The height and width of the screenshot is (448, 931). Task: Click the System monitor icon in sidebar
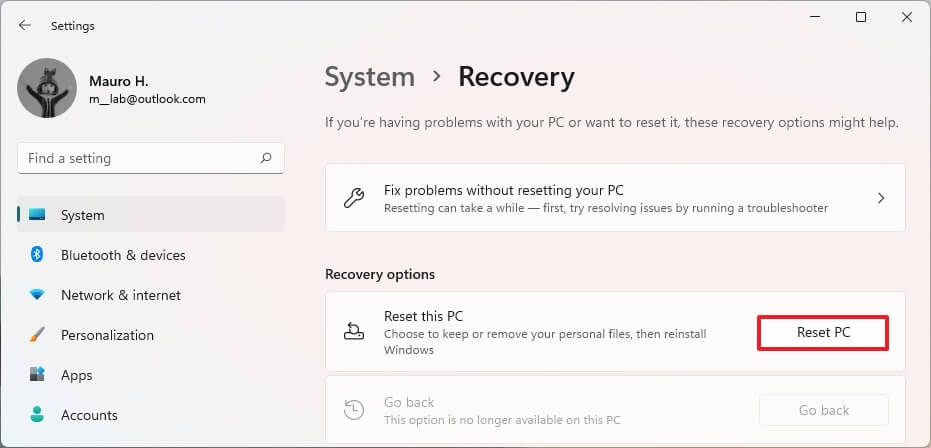37,215
